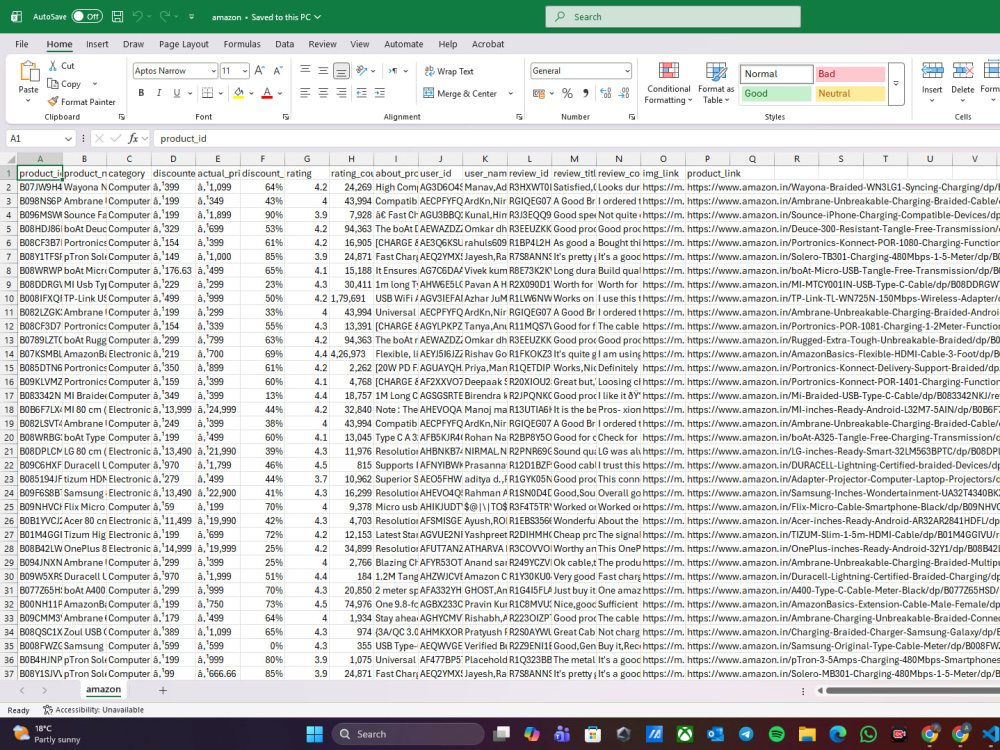Image resolution: width=1000 pixels, height=750 pixels.
Task: Apply the Bad cell style
Action: pos(849,74)
